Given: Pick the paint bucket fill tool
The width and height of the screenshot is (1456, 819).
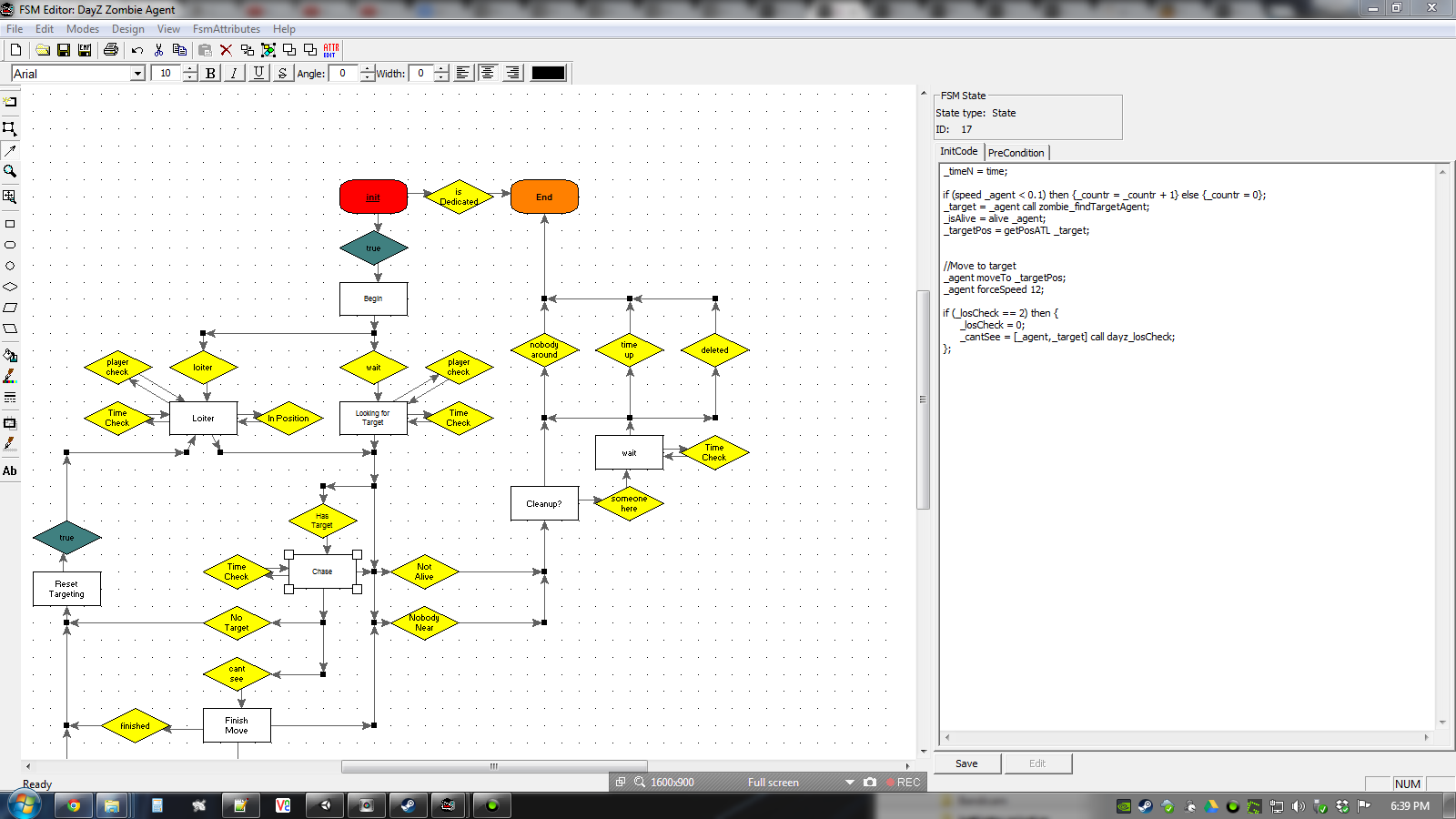Looking at the screenshot, I should (10, 355).
